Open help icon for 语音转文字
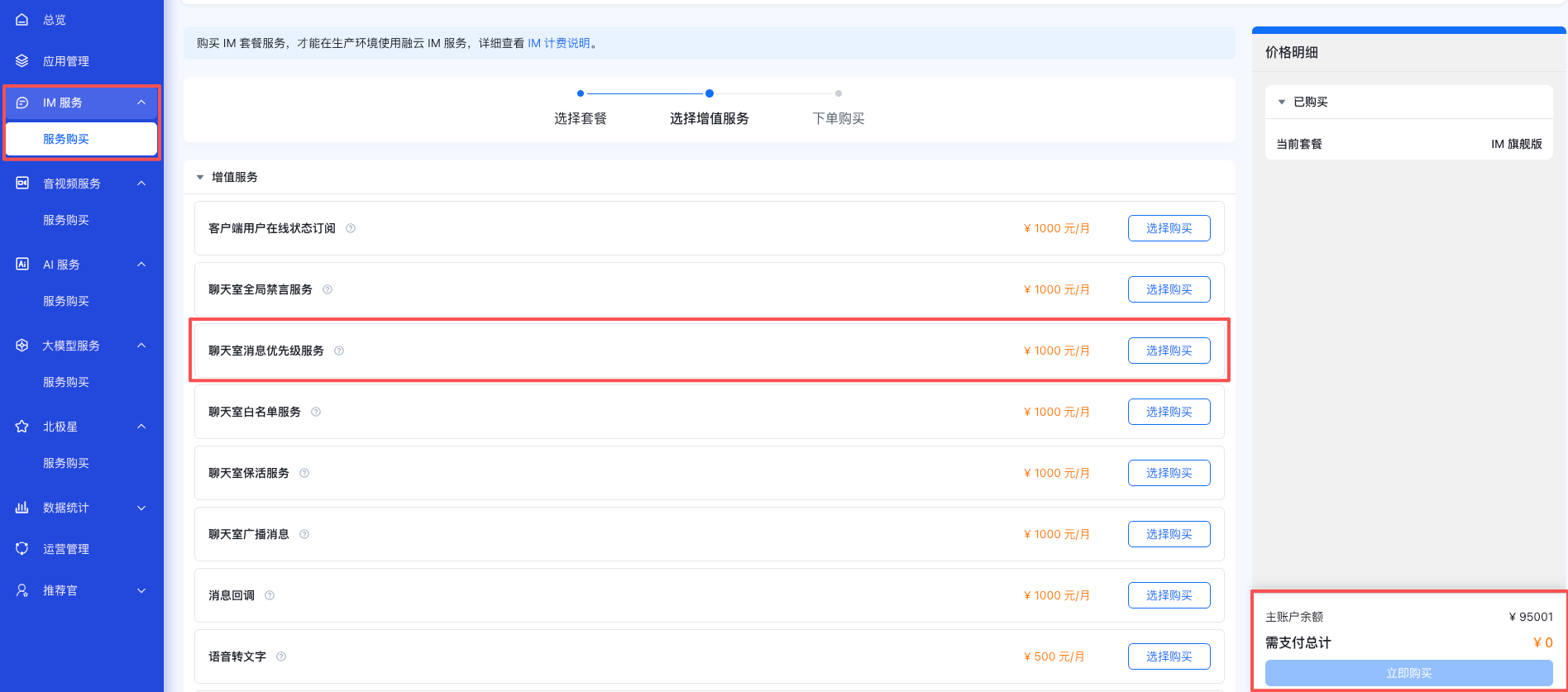Image resolution: width=1568 pixels, height=692 pixels. [281, 656]
